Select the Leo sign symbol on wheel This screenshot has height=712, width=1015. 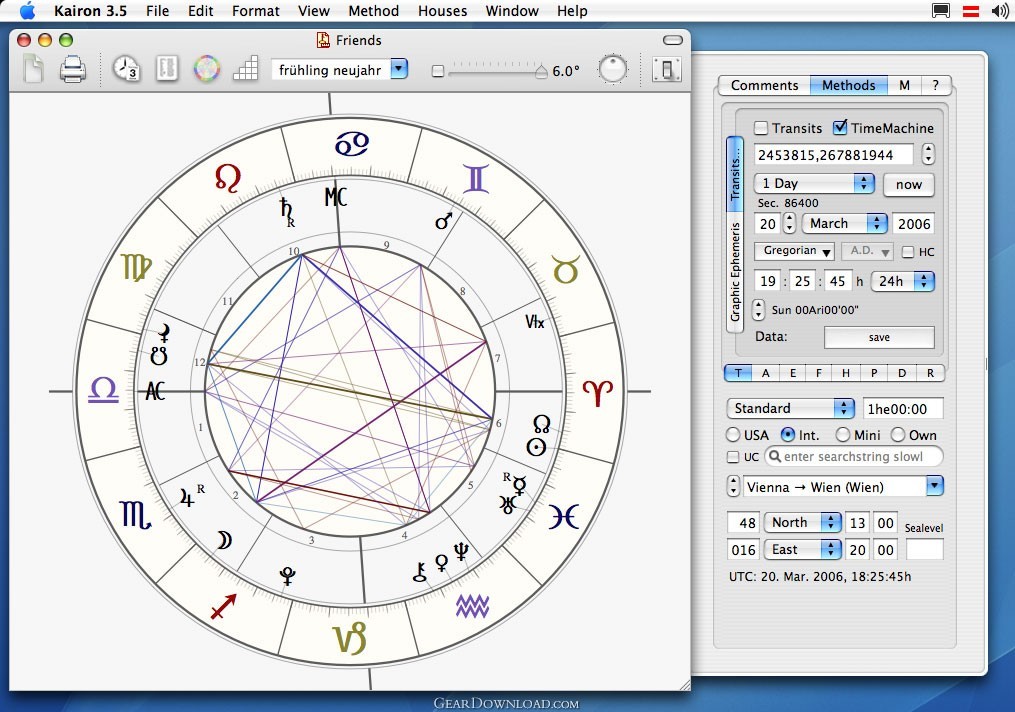pos(228,178)
